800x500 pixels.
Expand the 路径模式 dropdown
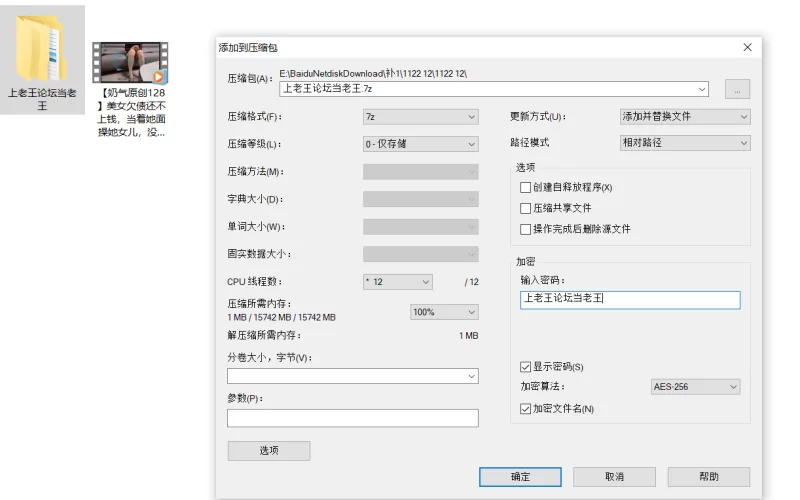coord(685,143)
